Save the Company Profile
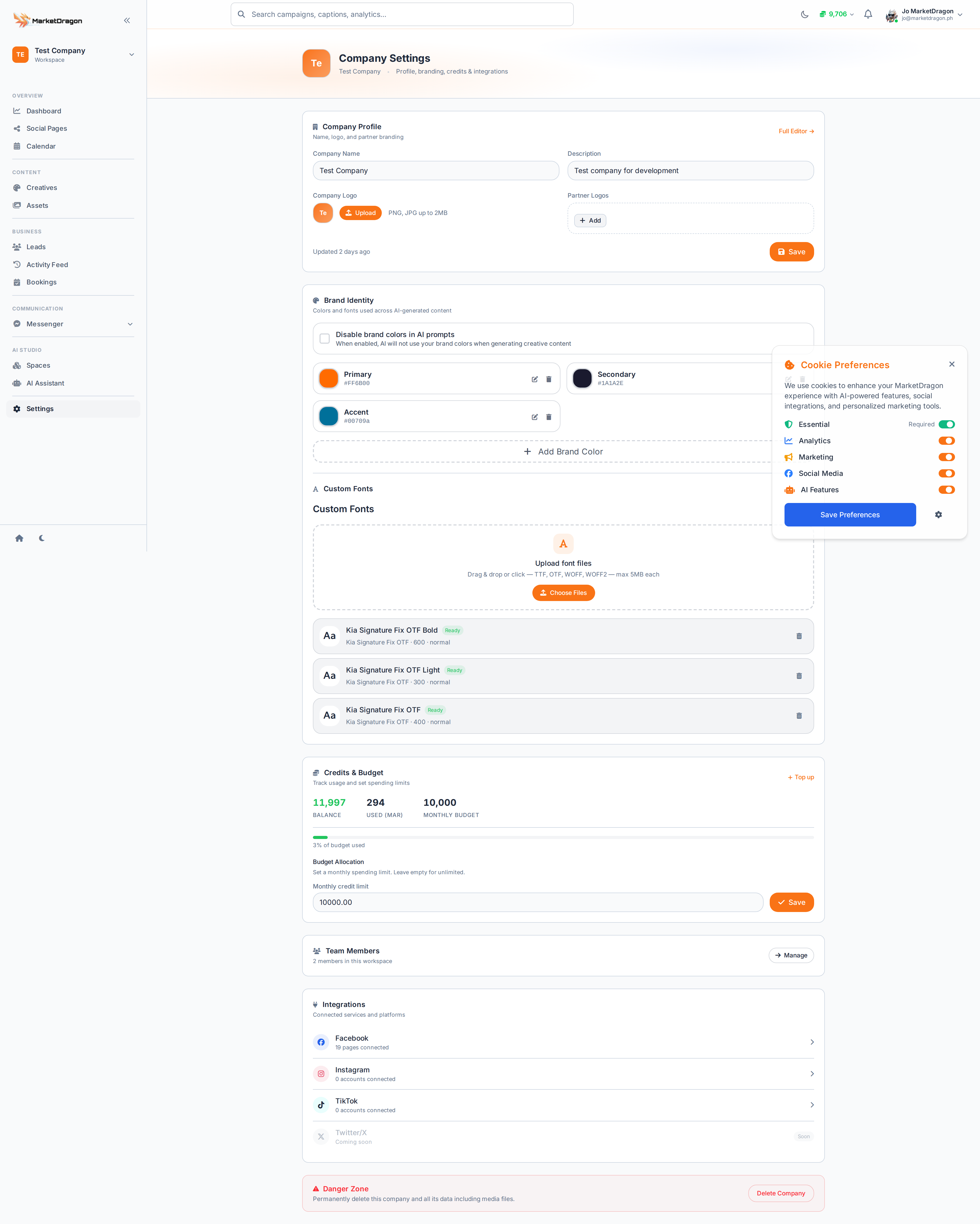 (x=792, y=252)
